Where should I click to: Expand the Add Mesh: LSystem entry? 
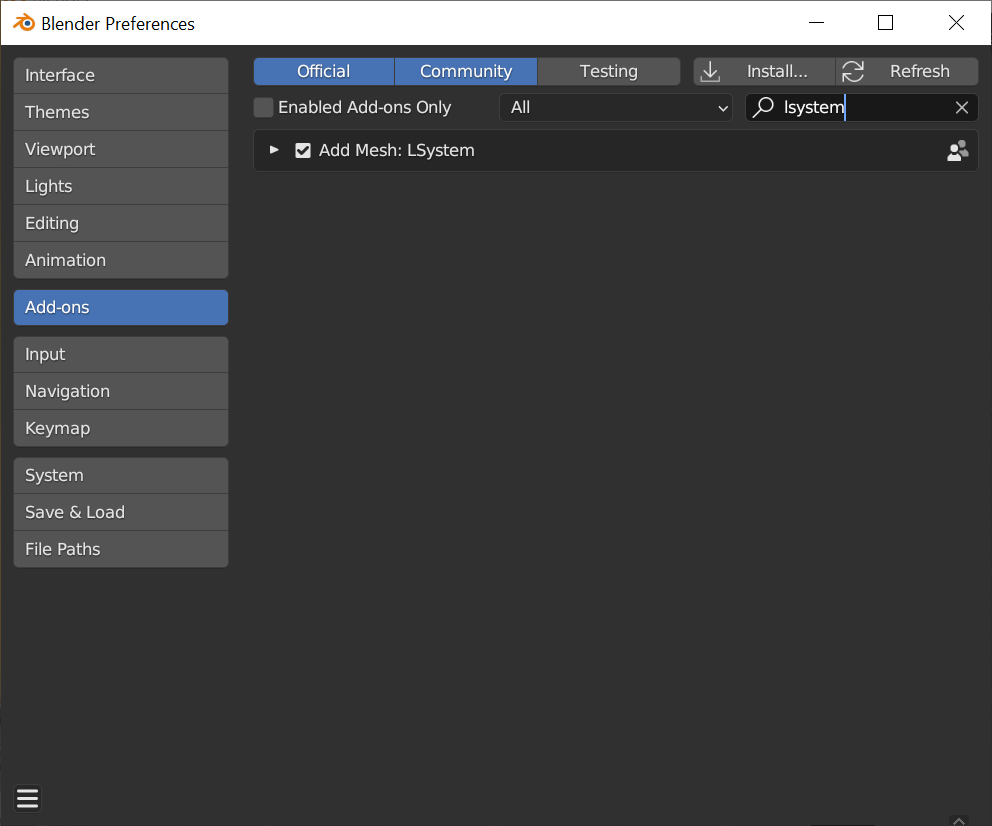(x=274, y=150)
